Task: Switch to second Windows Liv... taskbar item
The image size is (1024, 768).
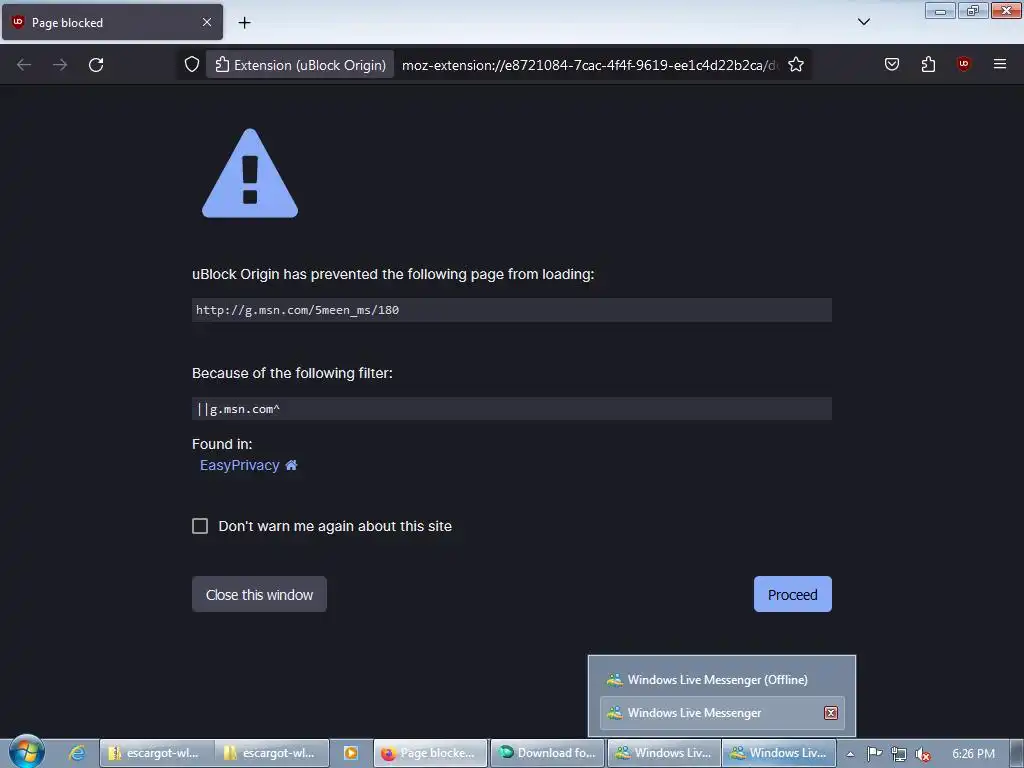Action: (779, 753)
